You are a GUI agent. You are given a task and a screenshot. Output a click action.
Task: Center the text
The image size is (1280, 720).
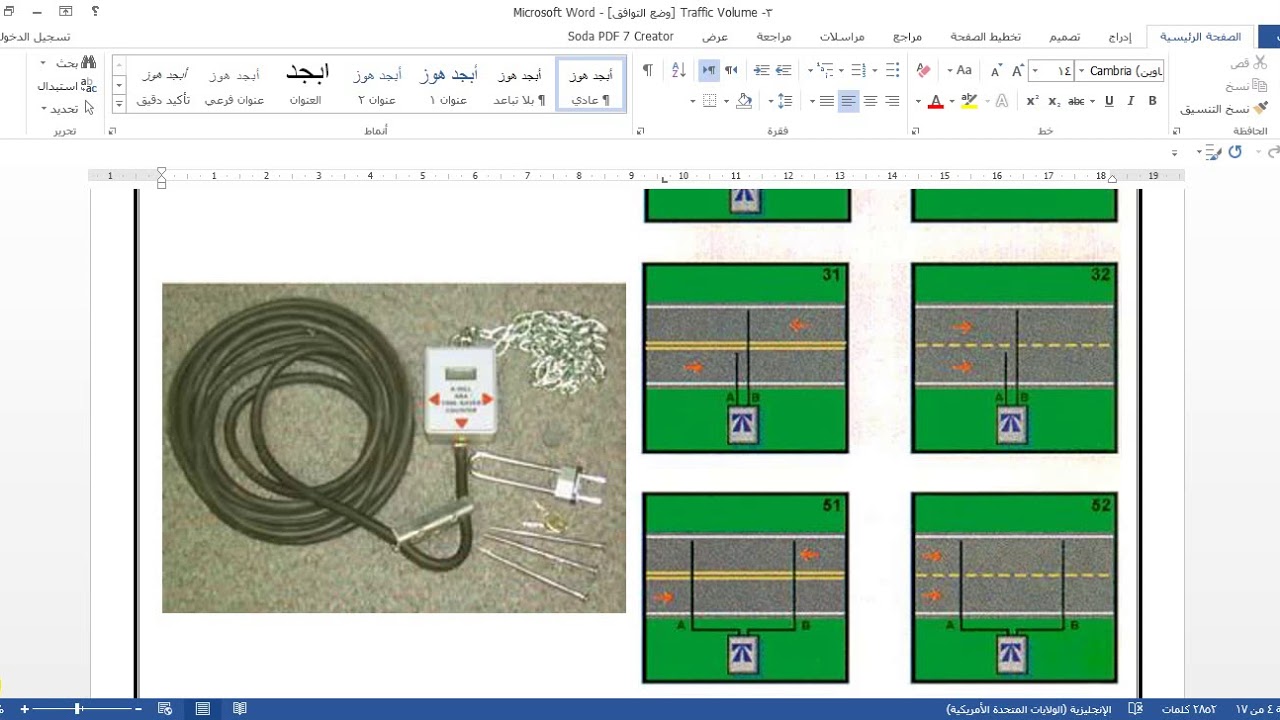870,101
